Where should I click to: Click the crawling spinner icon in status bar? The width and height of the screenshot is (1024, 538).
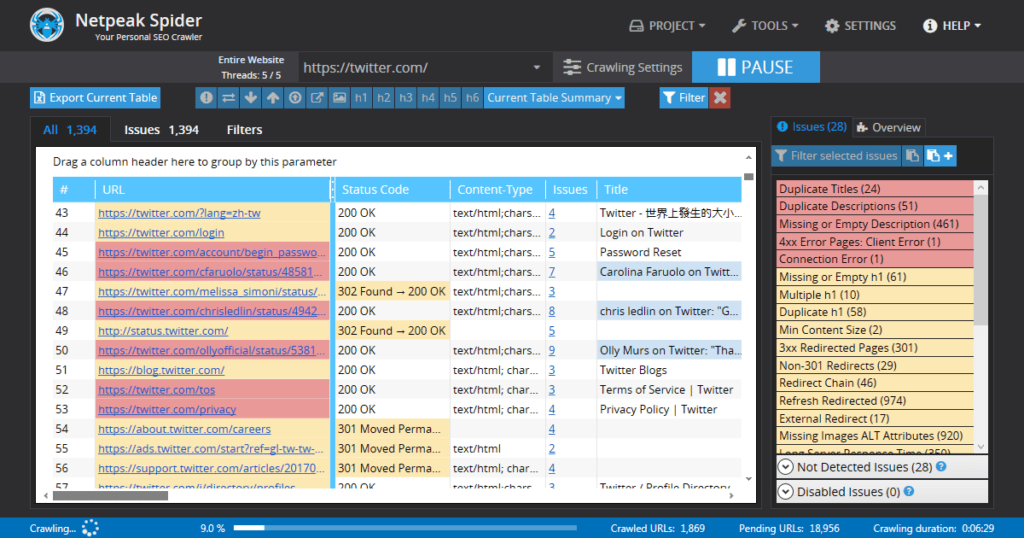(90, 528)
